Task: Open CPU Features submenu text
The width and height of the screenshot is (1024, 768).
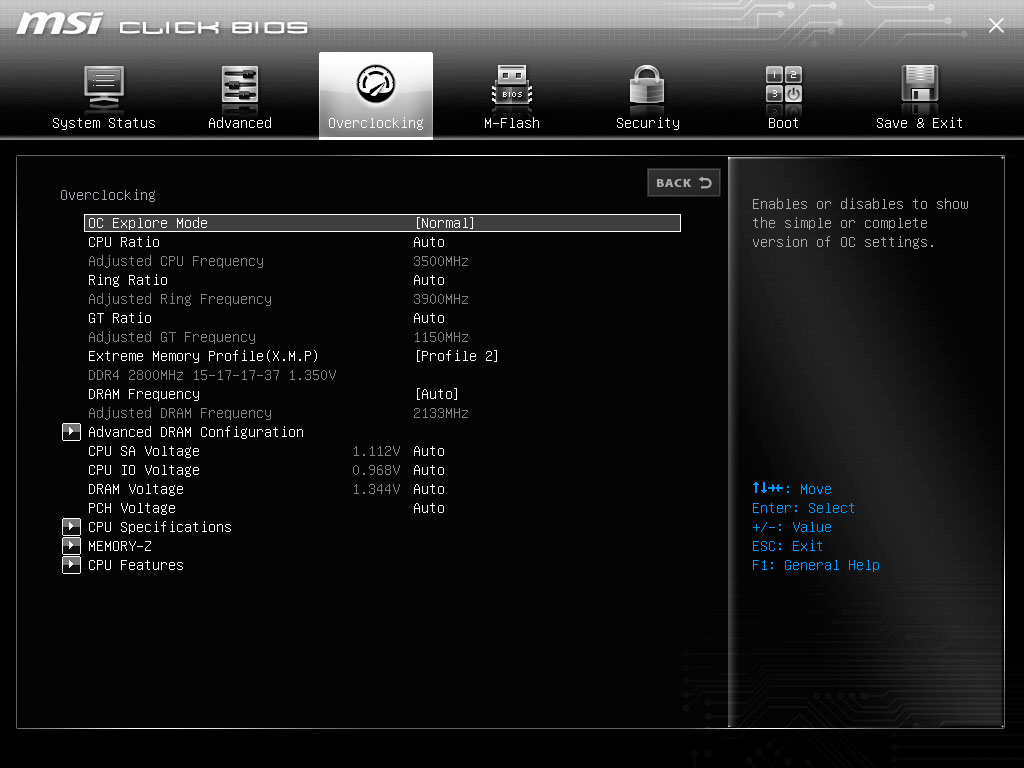Action: 136,565
